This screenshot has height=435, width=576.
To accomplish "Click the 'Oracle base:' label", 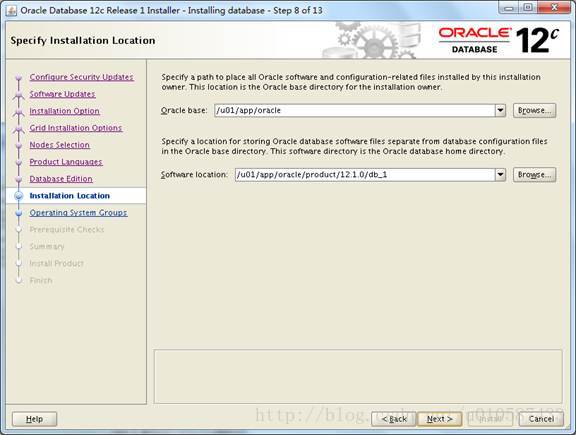I will [184, 111].
